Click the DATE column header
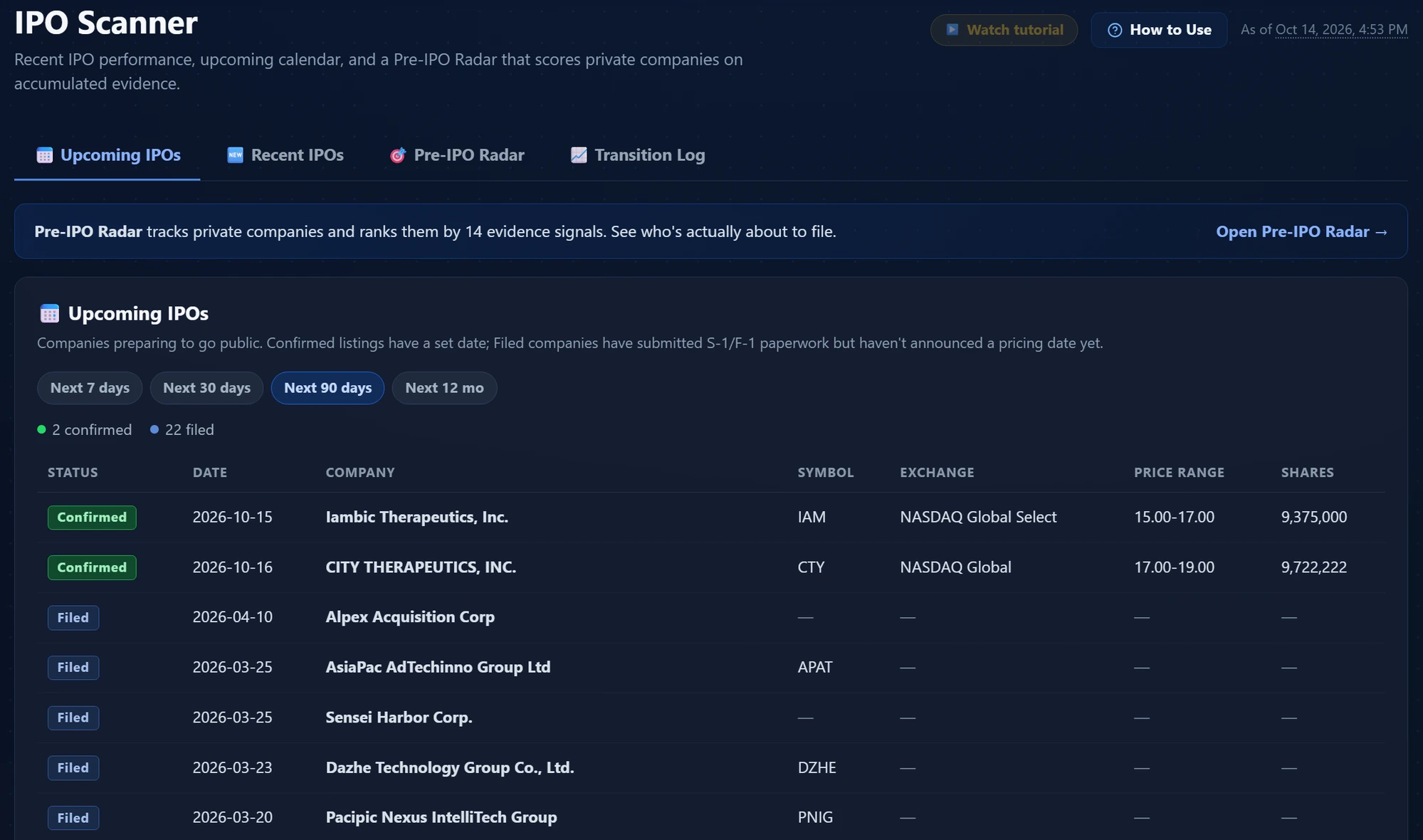 210,473
